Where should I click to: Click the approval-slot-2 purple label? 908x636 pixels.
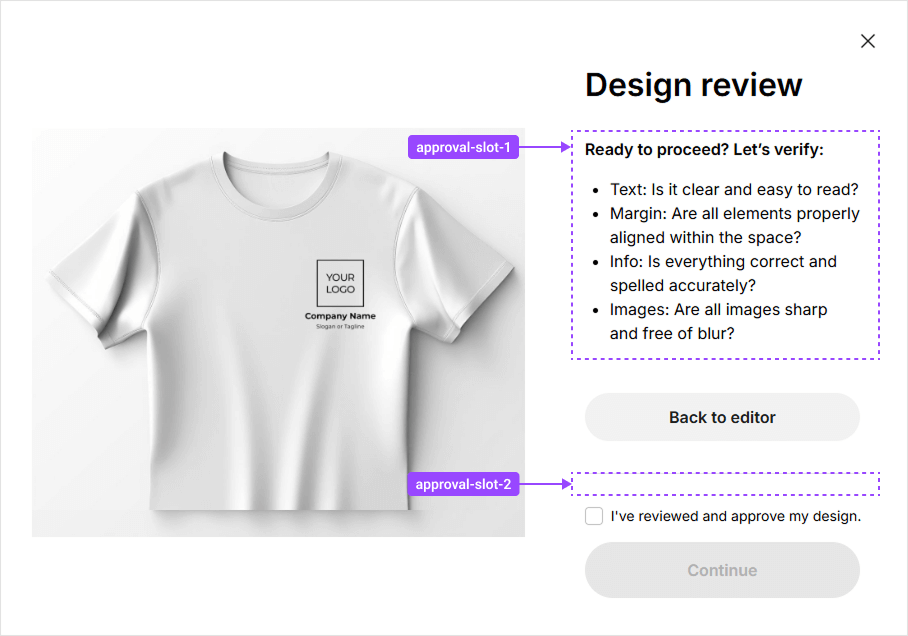click(463, 484)
